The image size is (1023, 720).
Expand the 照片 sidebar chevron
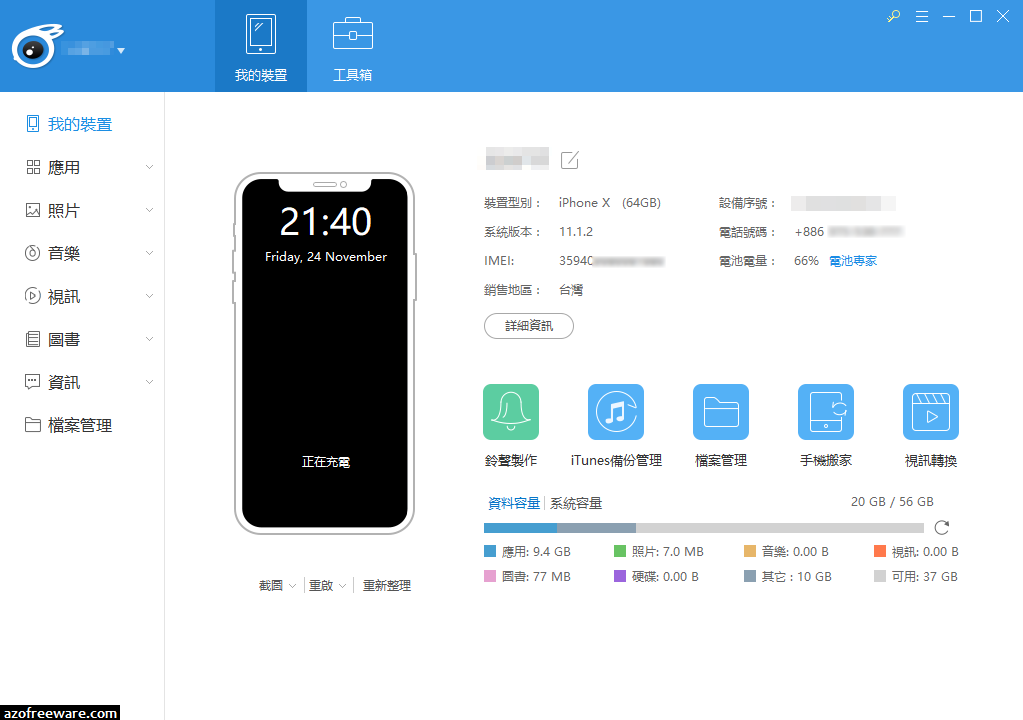pos(149,210)
